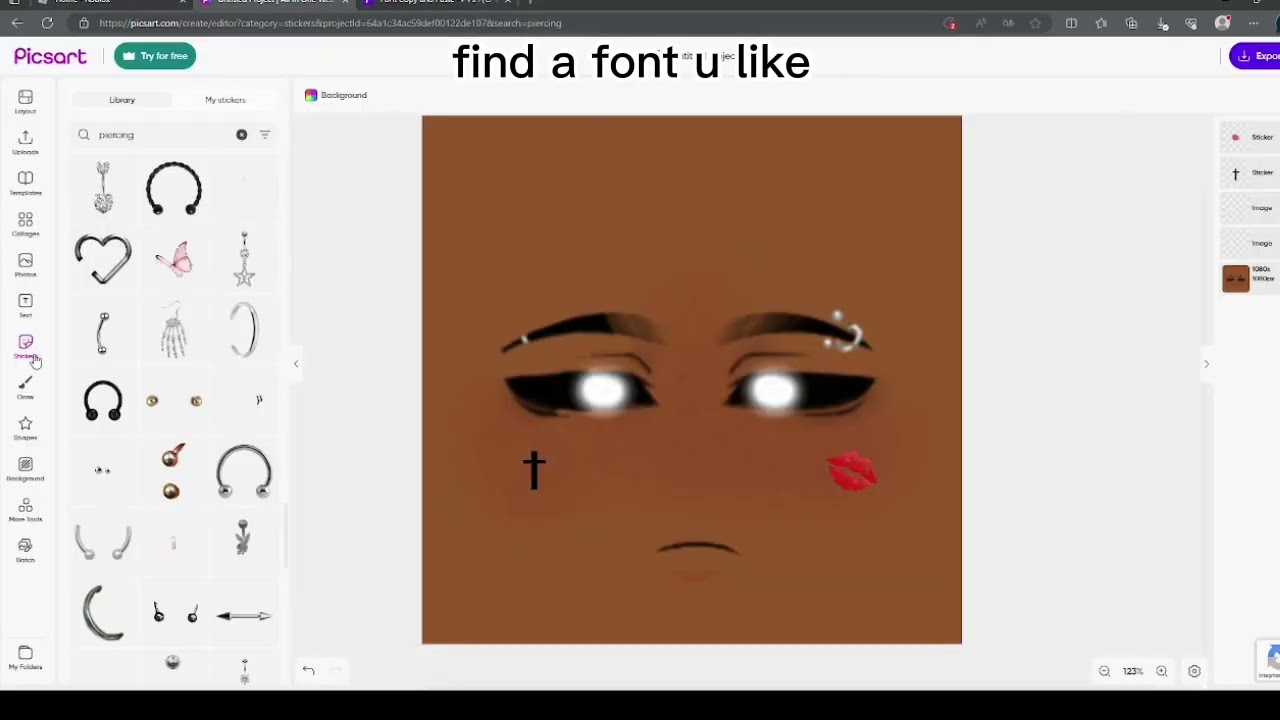Screen dimensions: 1280x720
Task: Add the dangling star piercing sticker
Action: 244,259
